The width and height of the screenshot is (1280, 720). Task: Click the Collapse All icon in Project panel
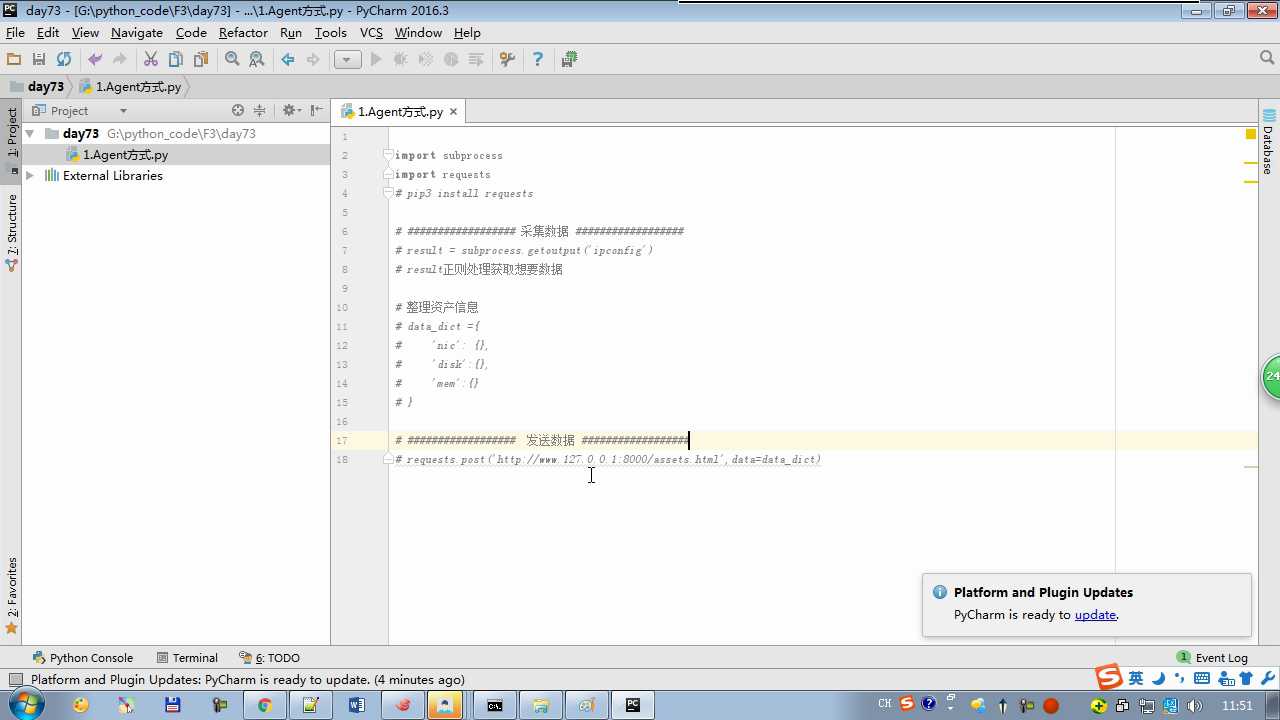pyautogui.click(x=260, y=111)
